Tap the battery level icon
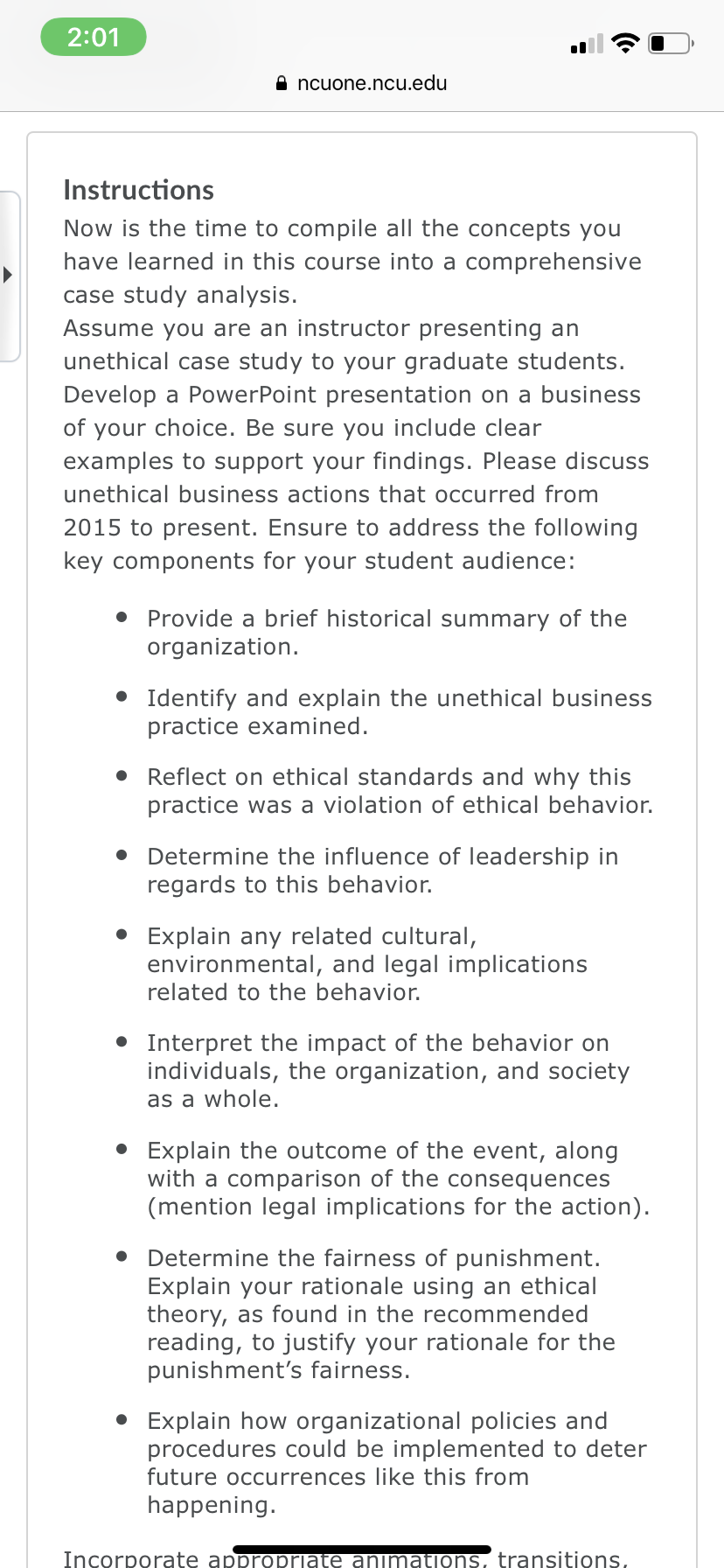This screenshot has width=724, height=1568. pyautogui.click(x=671, y=43)
